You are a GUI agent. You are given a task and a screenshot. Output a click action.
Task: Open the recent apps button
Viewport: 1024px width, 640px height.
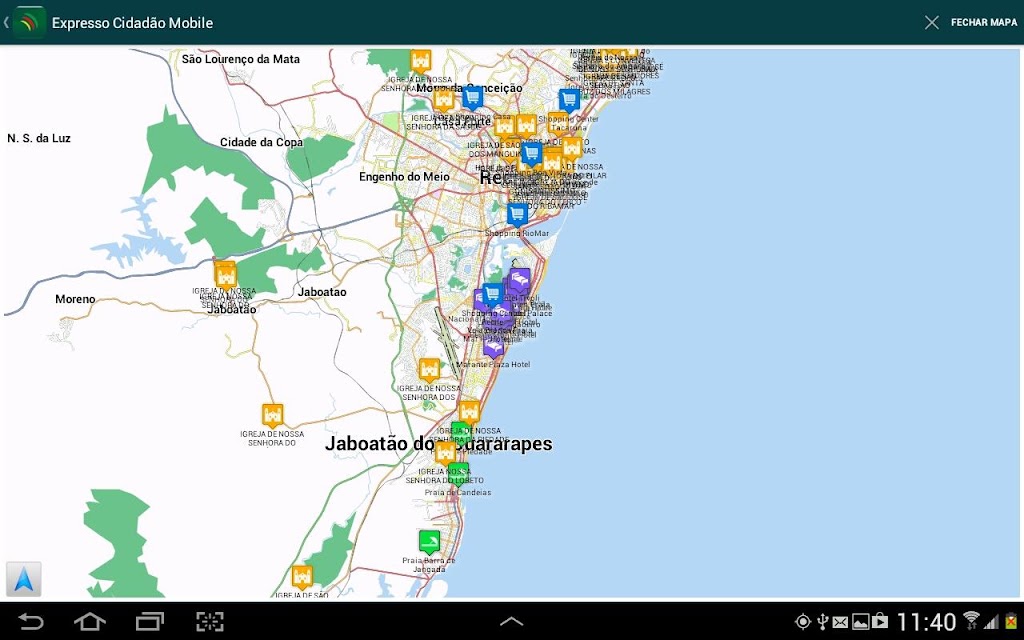150,621
